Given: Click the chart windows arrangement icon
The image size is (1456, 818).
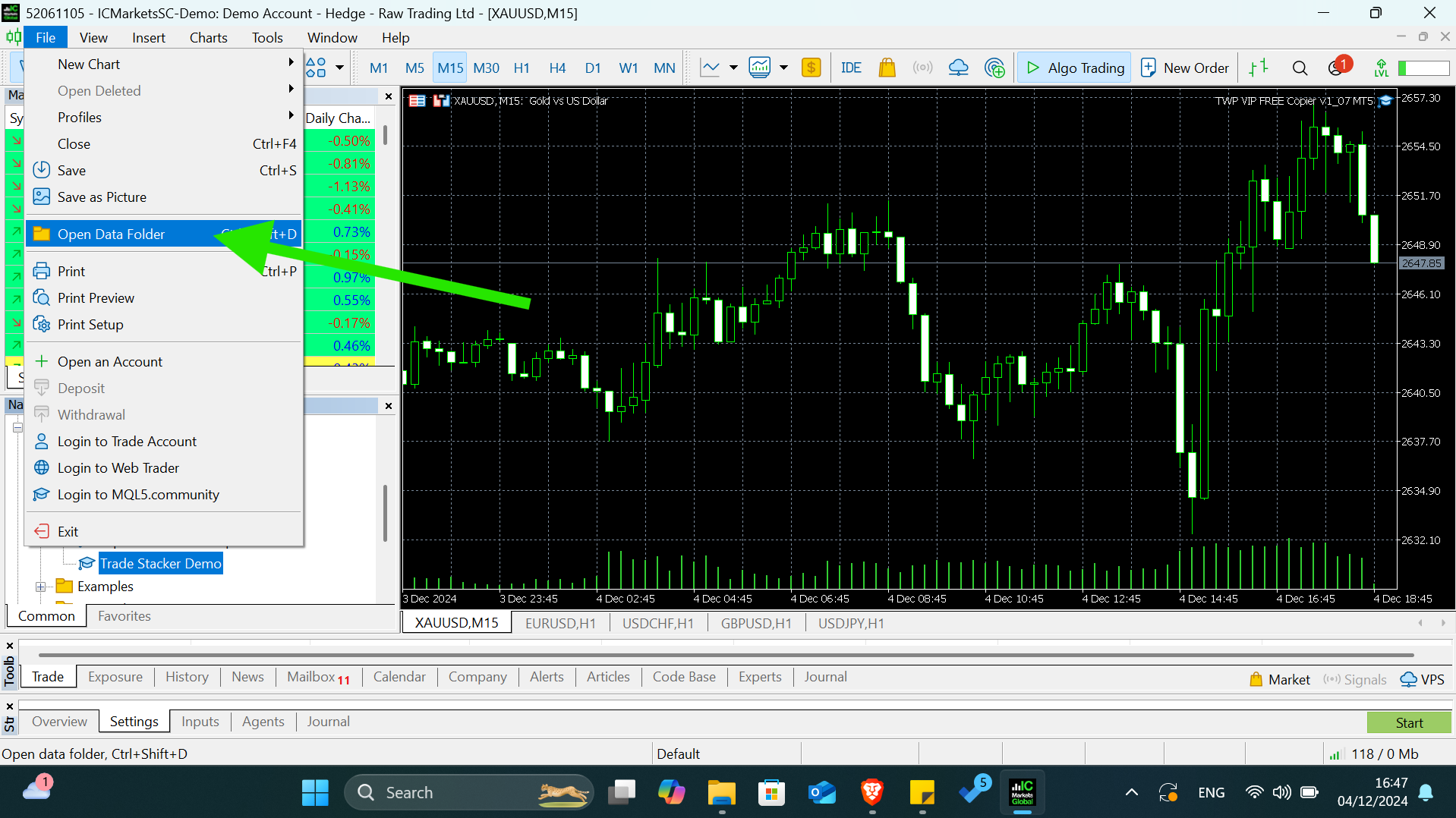Looking at the screenshot, I should (317, 68).
